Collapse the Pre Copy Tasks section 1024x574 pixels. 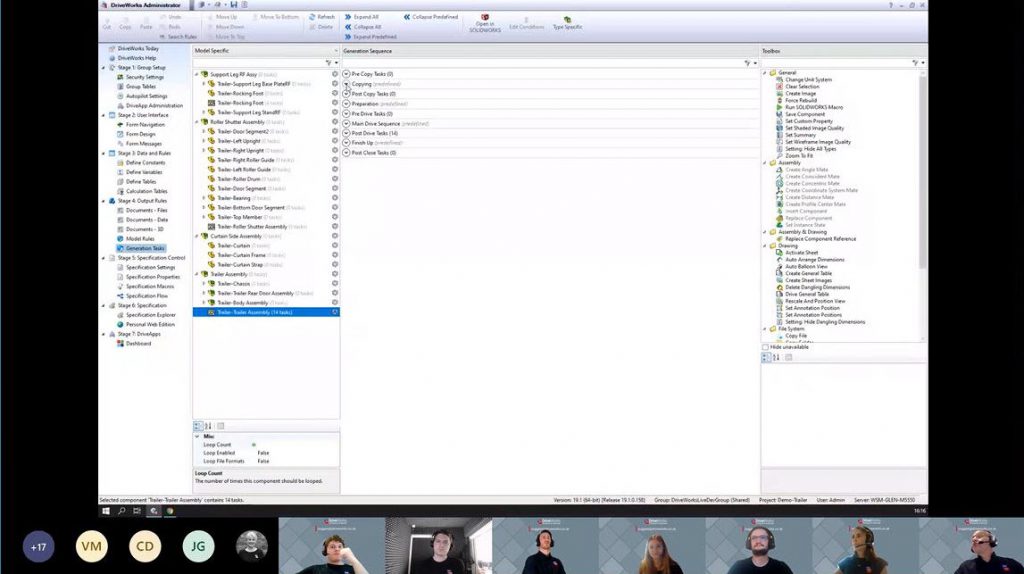click(x=346, y=74)
